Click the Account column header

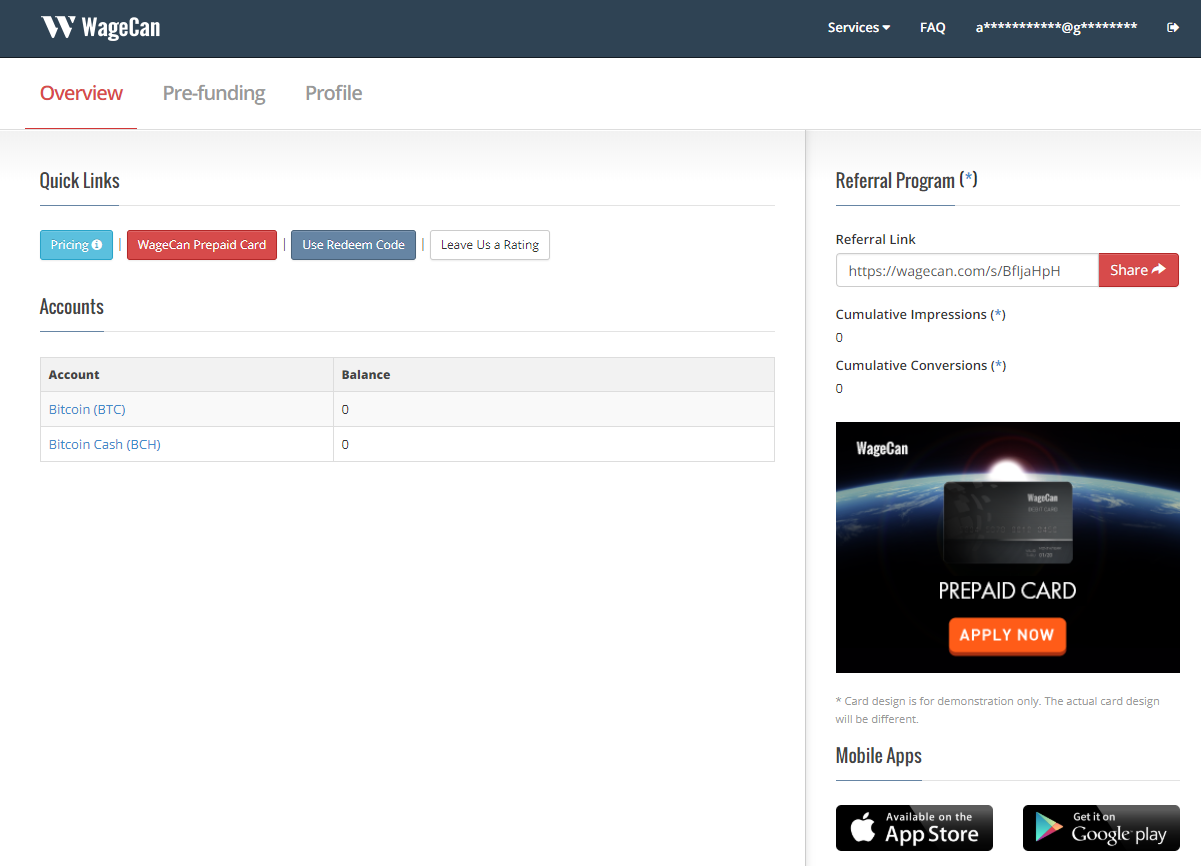tap(187, 375)
